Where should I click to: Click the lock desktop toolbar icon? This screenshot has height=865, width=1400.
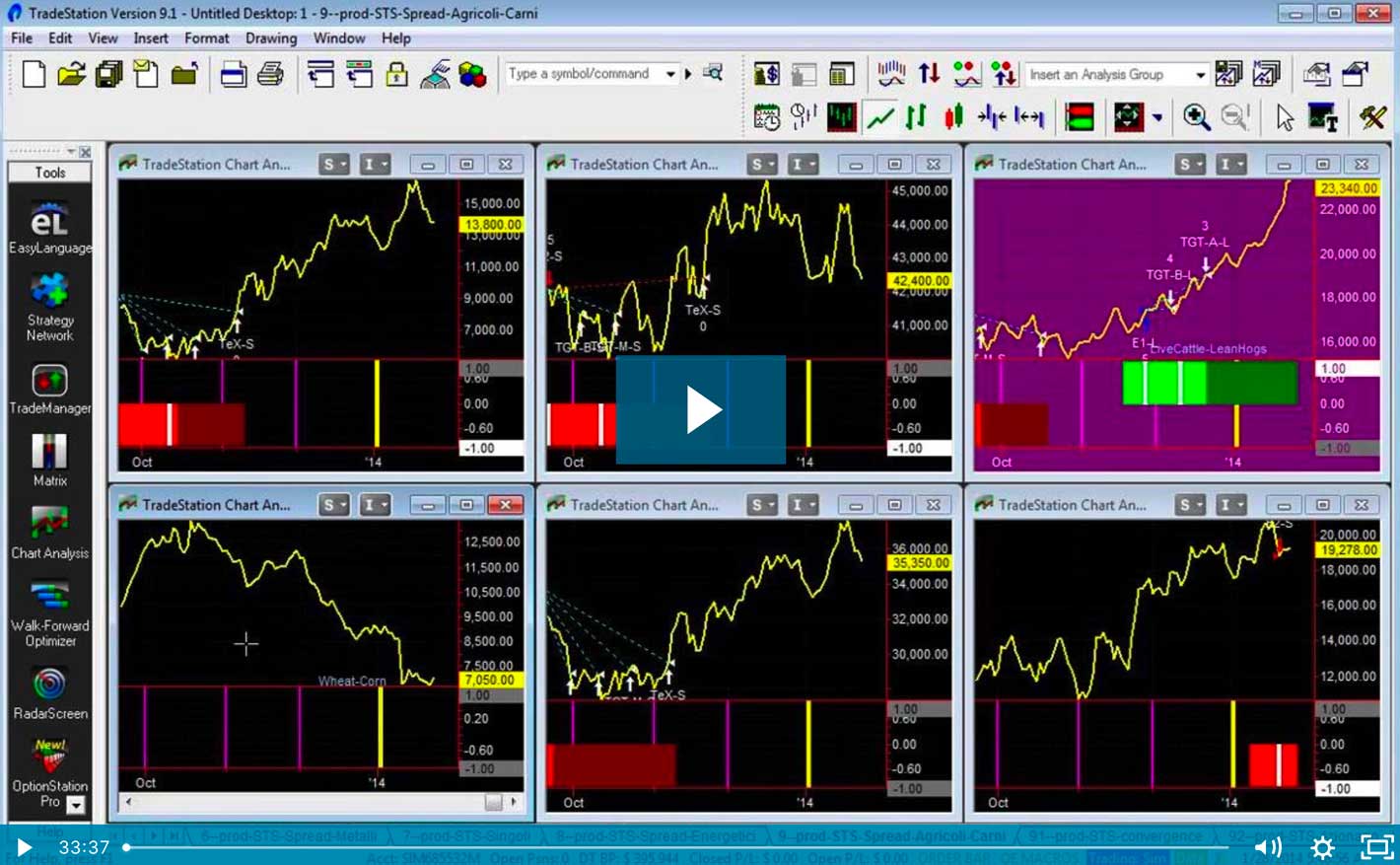tap(397, 74)
